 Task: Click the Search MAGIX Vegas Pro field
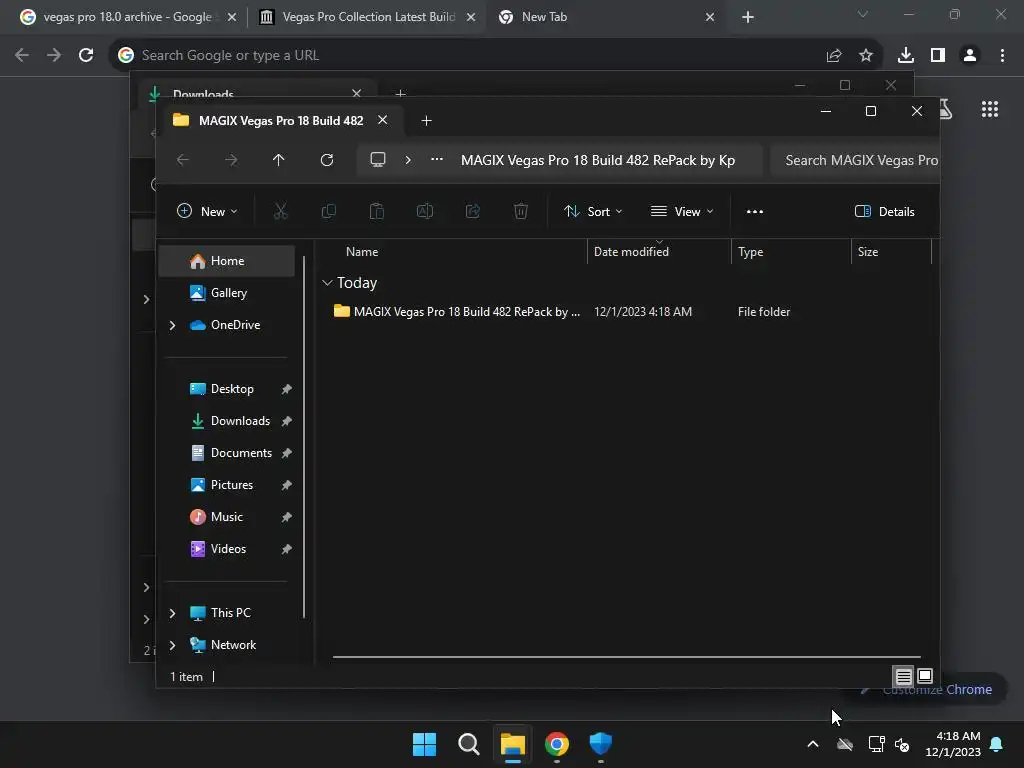[x=854, y=160]
